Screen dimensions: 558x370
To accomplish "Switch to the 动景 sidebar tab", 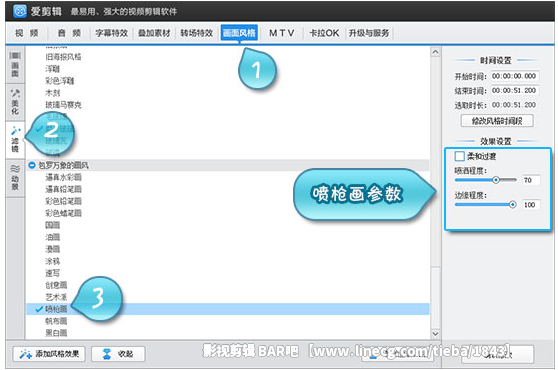I will coord(15,178).
